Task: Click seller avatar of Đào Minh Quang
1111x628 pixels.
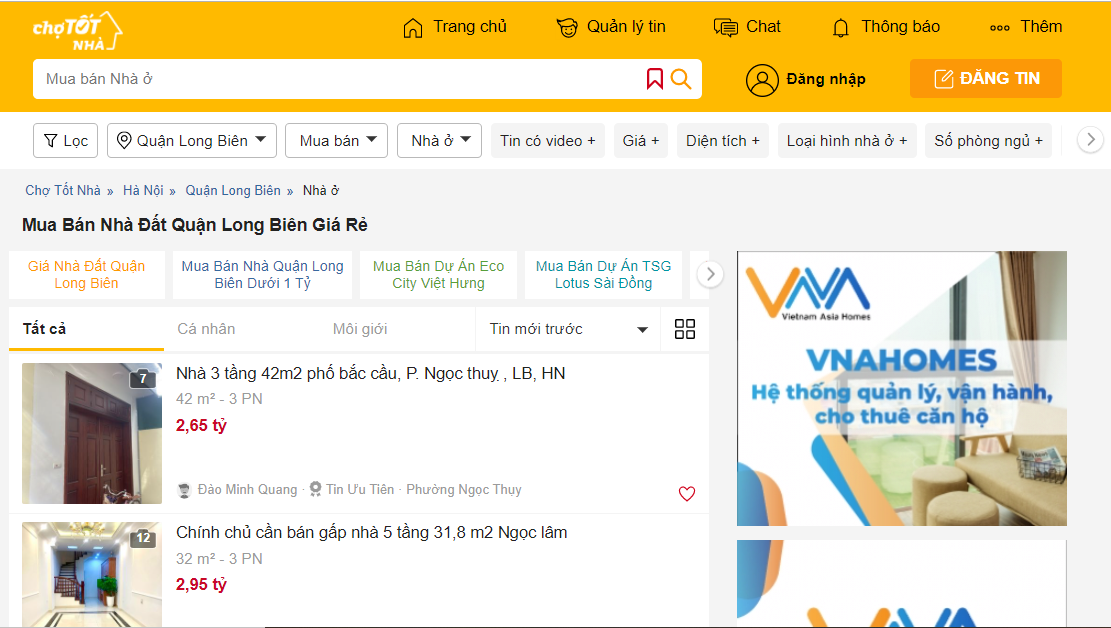Action: [x=184, y=490]
